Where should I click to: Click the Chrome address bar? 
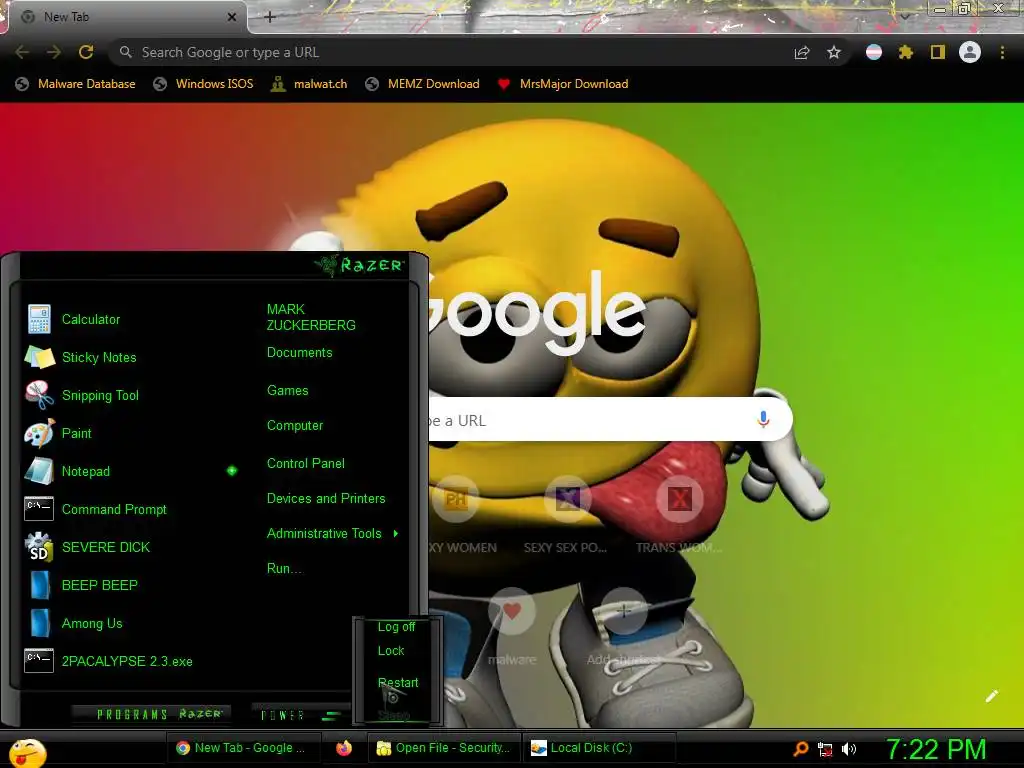(451, 52)
